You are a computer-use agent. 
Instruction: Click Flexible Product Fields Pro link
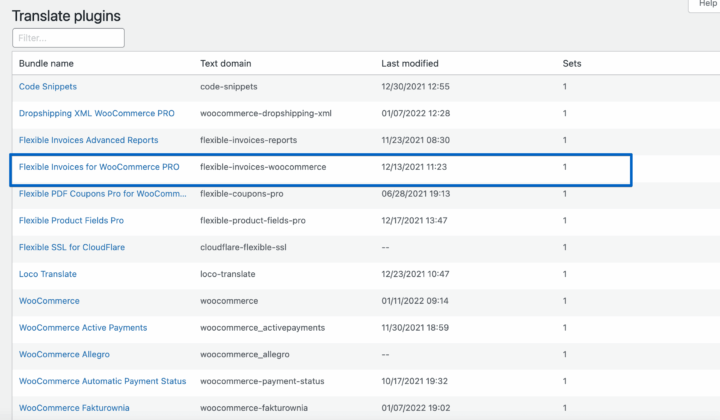[71, 220]
